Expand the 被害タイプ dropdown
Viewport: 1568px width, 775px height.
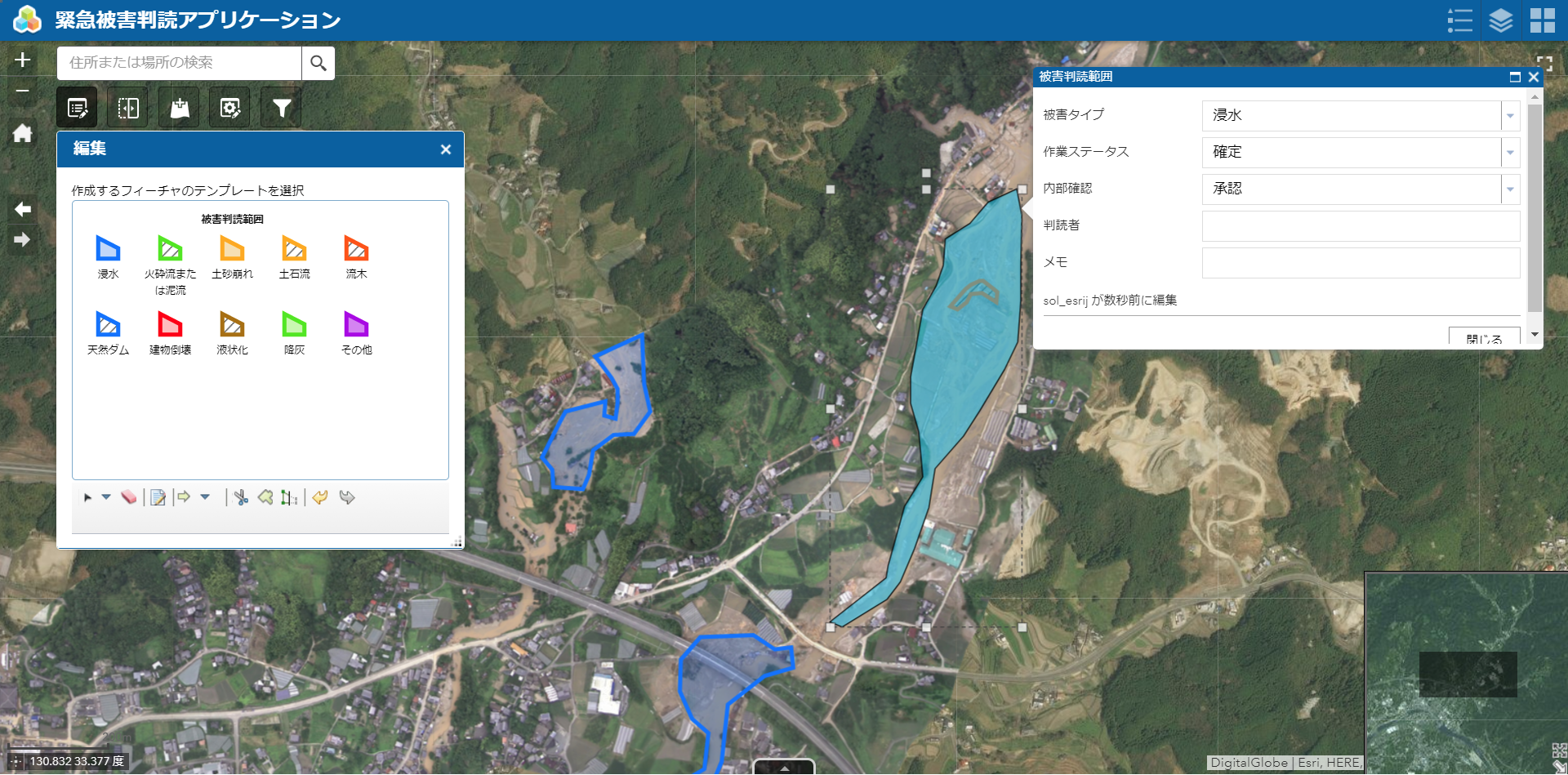click(1510, 116)
